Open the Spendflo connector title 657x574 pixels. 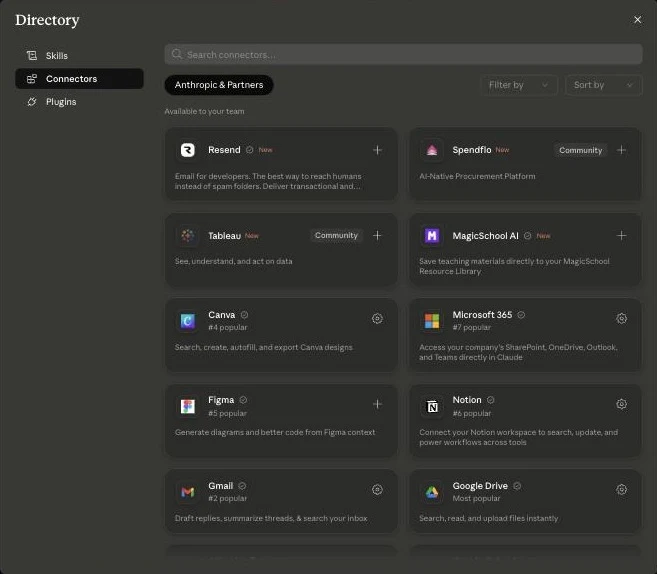click(x=472, y=150)
